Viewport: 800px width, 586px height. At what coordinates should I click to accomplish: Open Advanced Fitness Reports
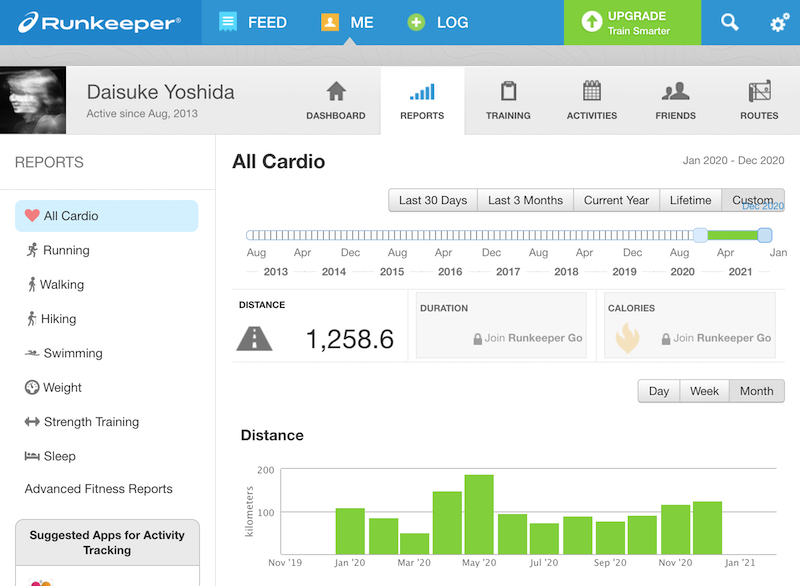click(x=98, y=489)
